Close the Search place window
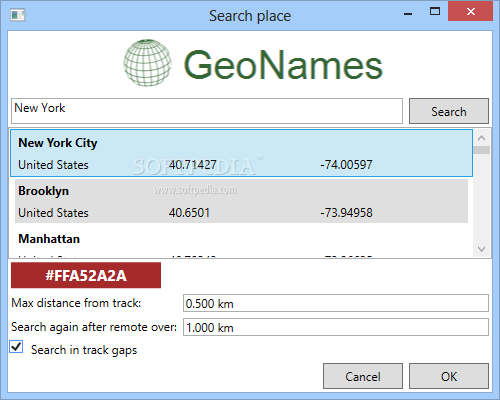The width and height of the screenshot is (500, 400). click(x=471, y=12)
